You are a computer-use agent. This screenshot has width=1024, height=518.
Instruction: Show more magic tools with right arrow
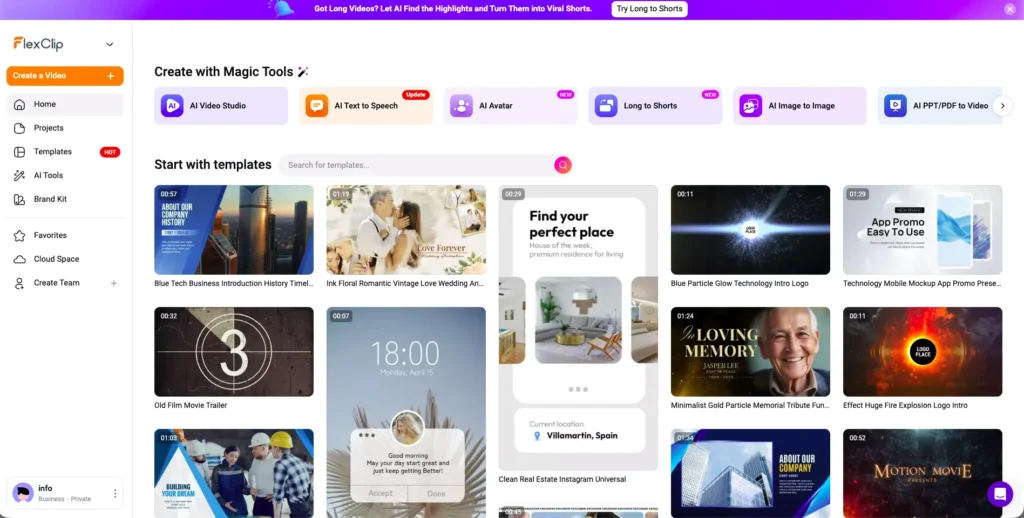1002,106
